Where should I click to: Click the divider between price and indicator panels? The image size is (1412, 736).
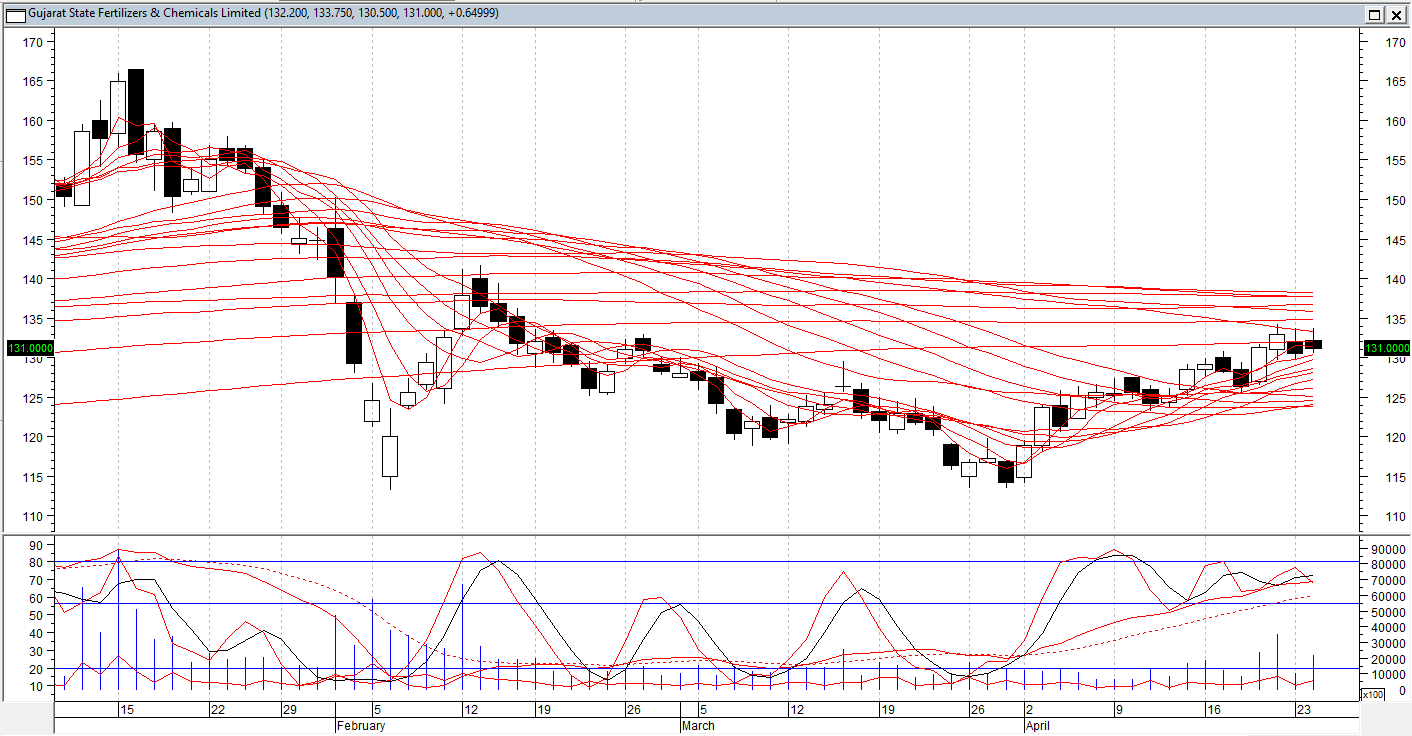[706, 534]
